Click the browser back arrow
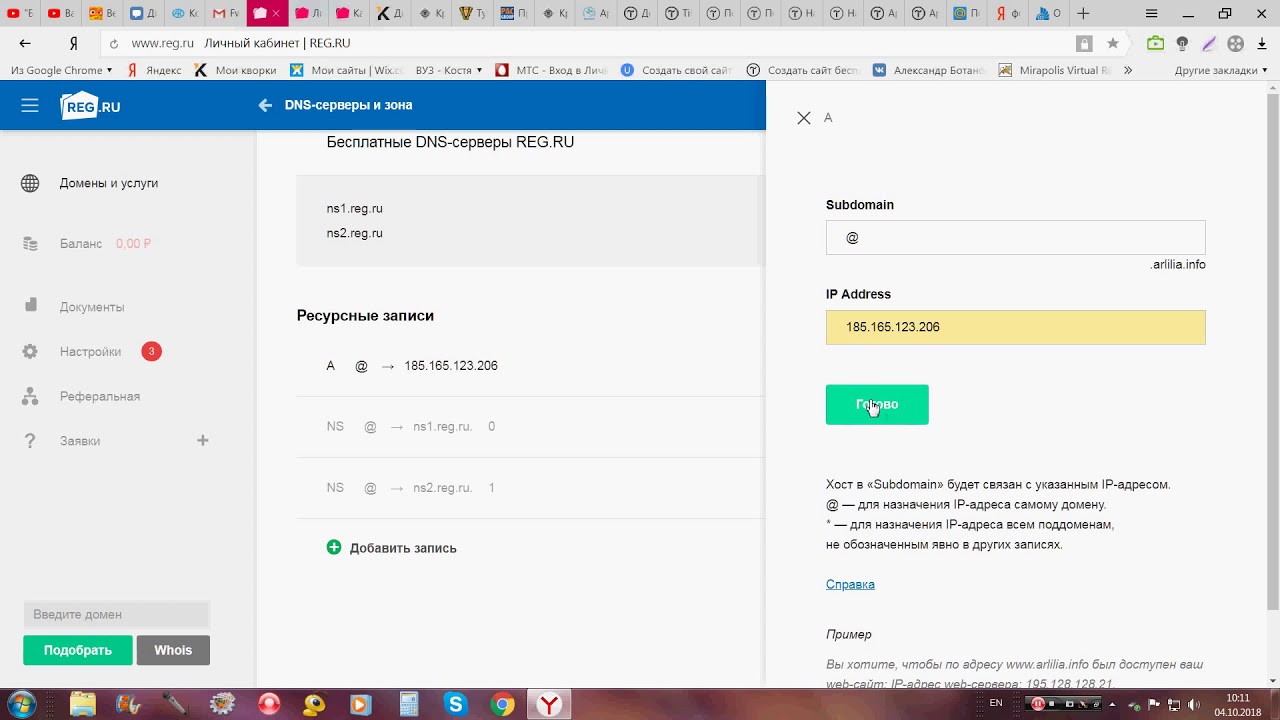 pos(25,43)
